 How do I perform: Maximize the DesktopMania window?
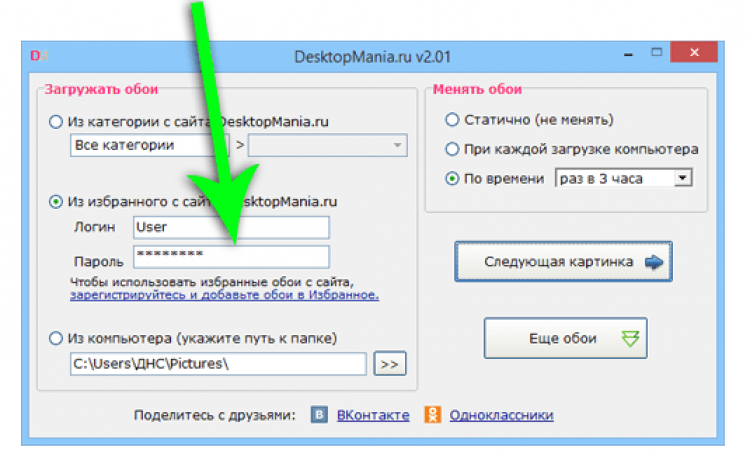click(657, 53)
